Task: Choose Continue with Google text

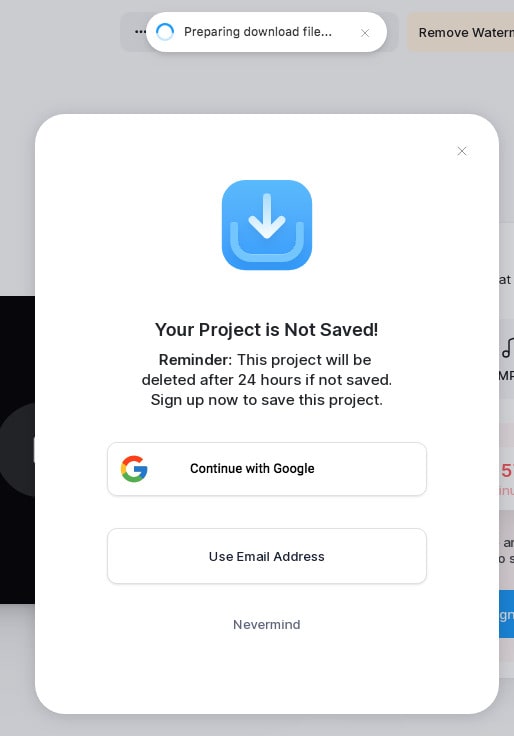Action: (x=252, y=468)
